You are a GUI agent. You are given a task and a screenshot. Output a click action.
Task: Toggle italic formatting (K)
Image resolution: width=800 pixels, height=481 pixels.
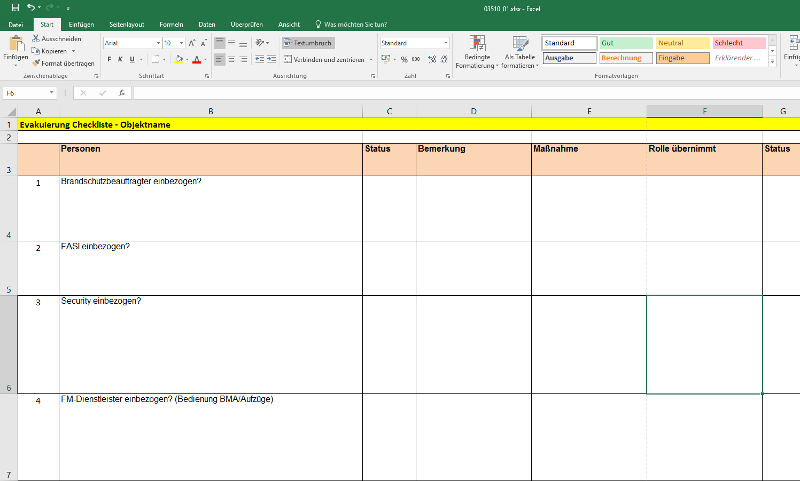click(x=120, y=60)
